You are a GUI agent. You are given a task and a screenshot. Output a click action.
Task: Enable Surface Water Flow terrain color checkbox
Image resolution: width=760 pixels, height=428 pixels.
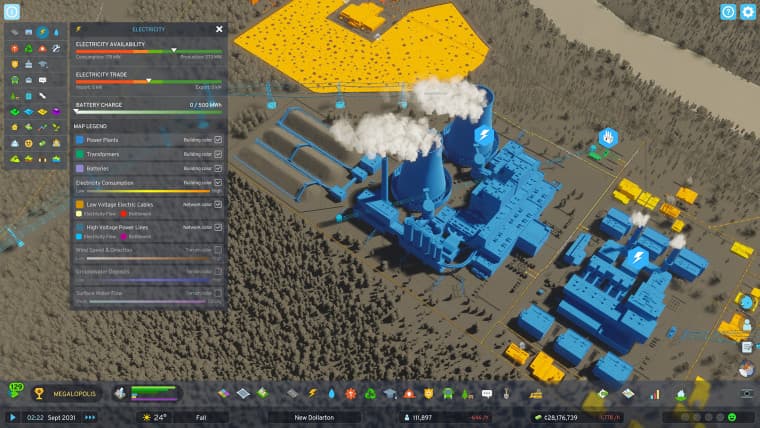click(218, 293)
